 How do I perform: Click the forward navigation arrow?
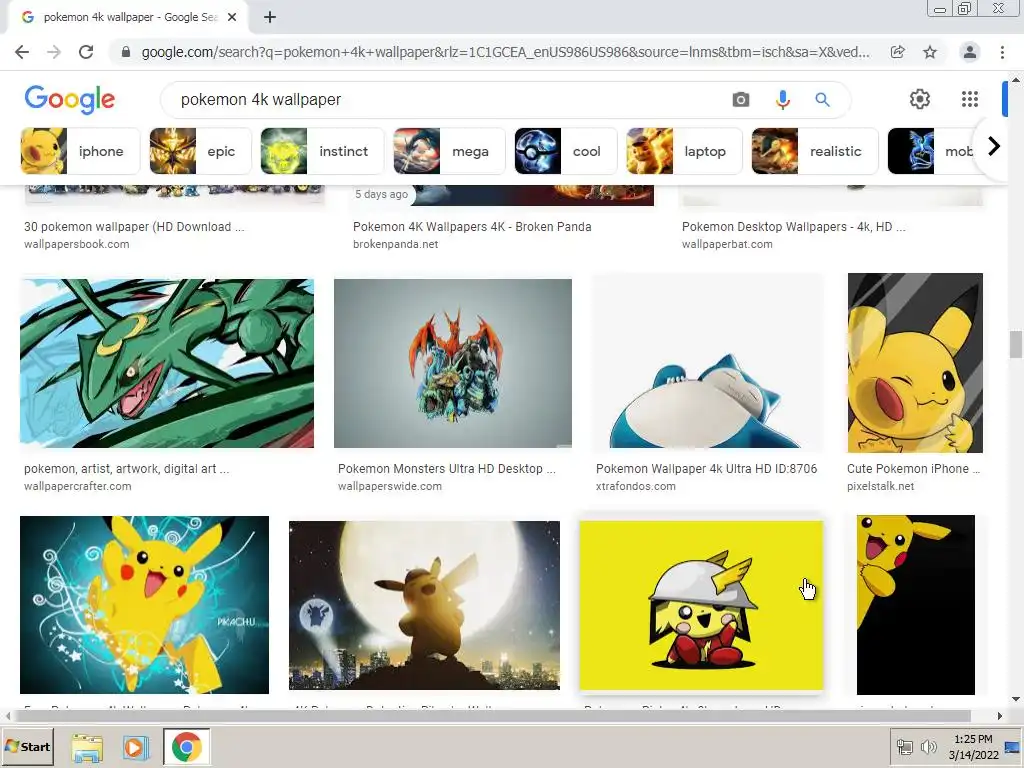(x=54, y=52)
